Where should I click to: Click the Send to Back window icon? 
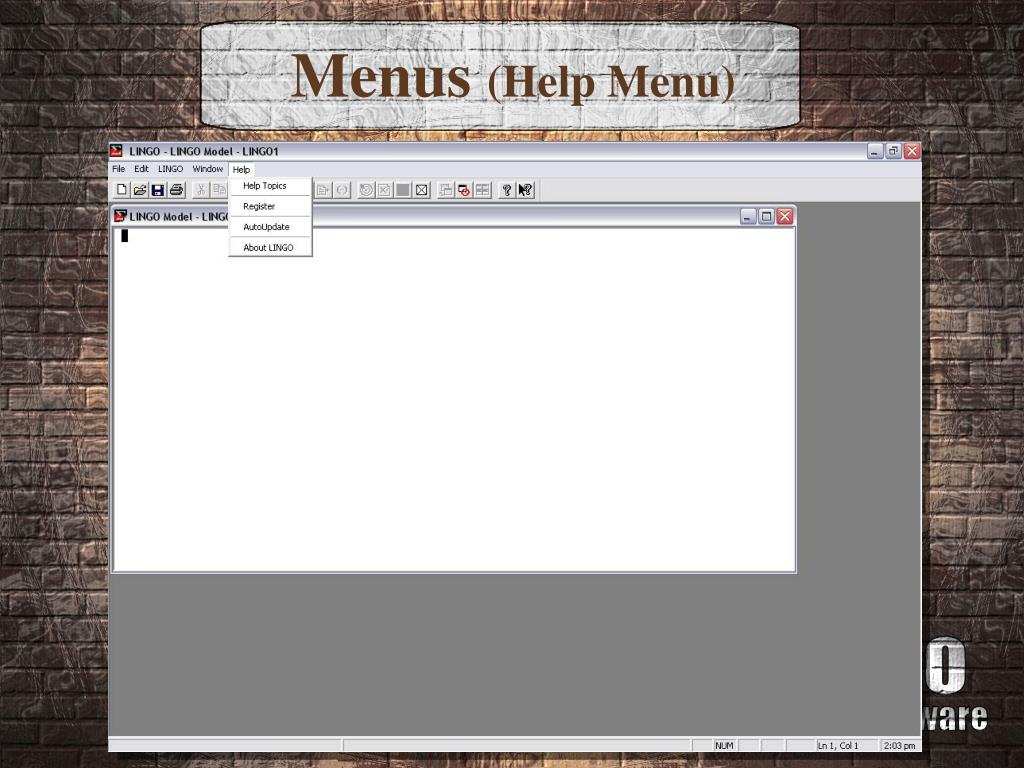click(446, 190)
